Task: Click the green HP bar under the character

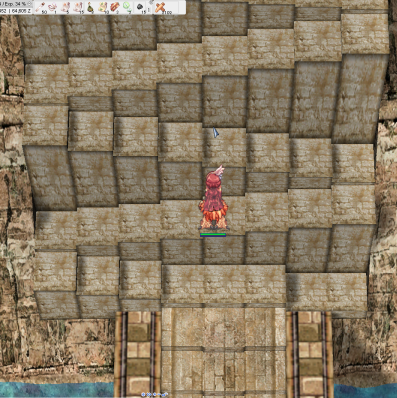Action: tap(213, 235)
